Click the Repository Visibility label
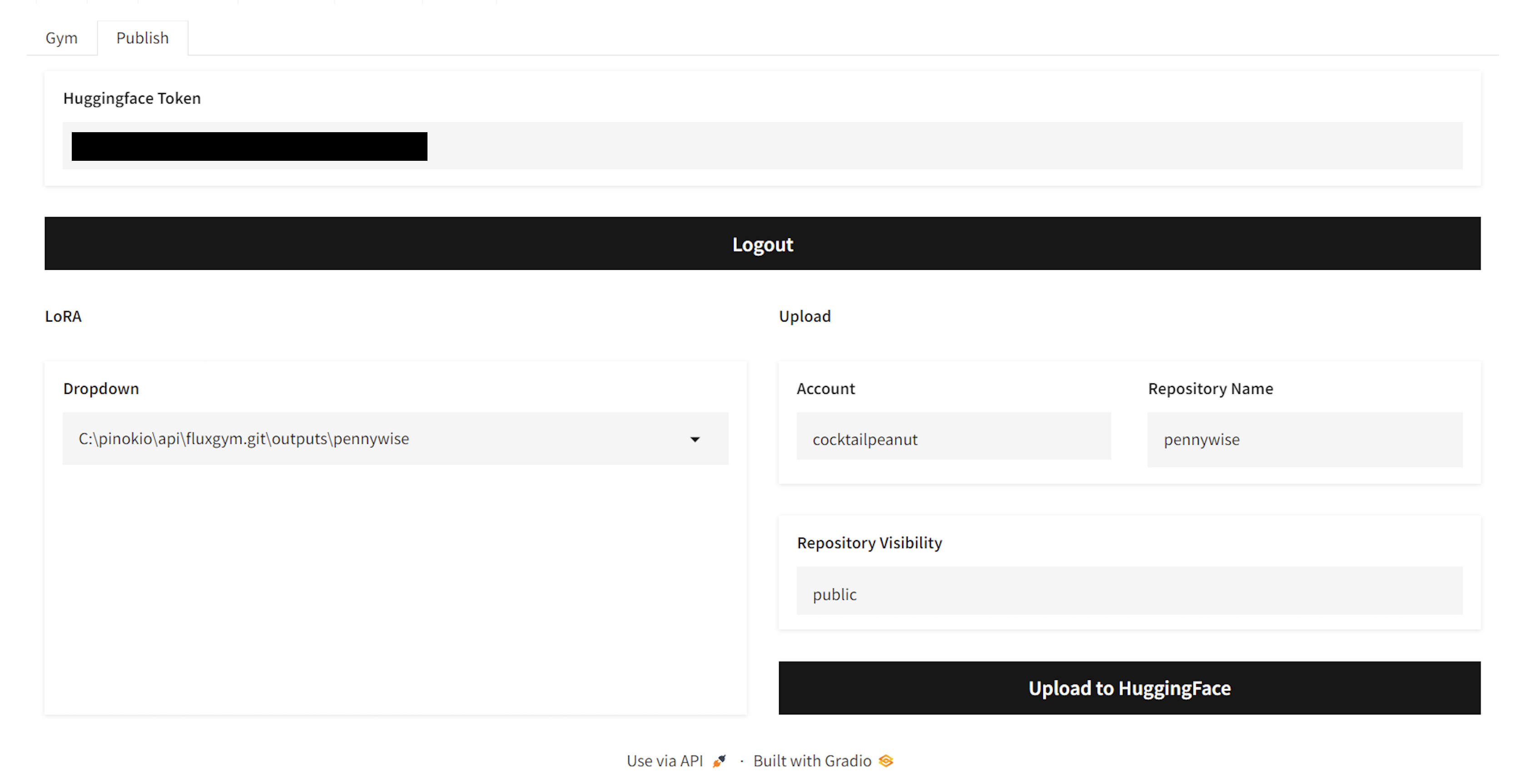This screenshot has width=1530, height=784. pyautogui.click(x=869, y=543)
